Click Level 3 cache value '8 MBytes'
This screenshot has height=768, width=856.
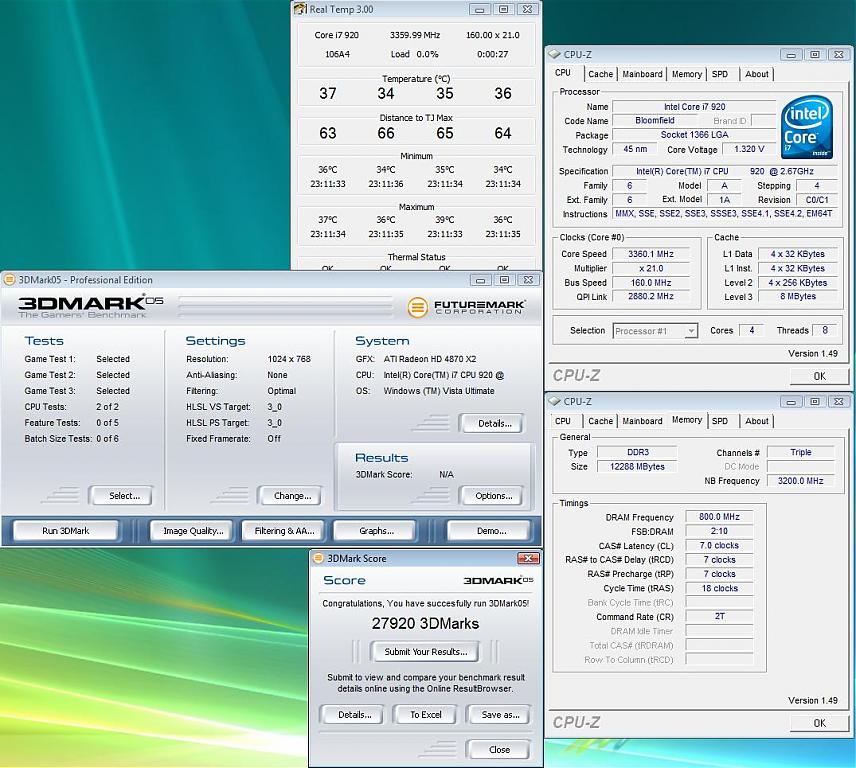[798, 296]
